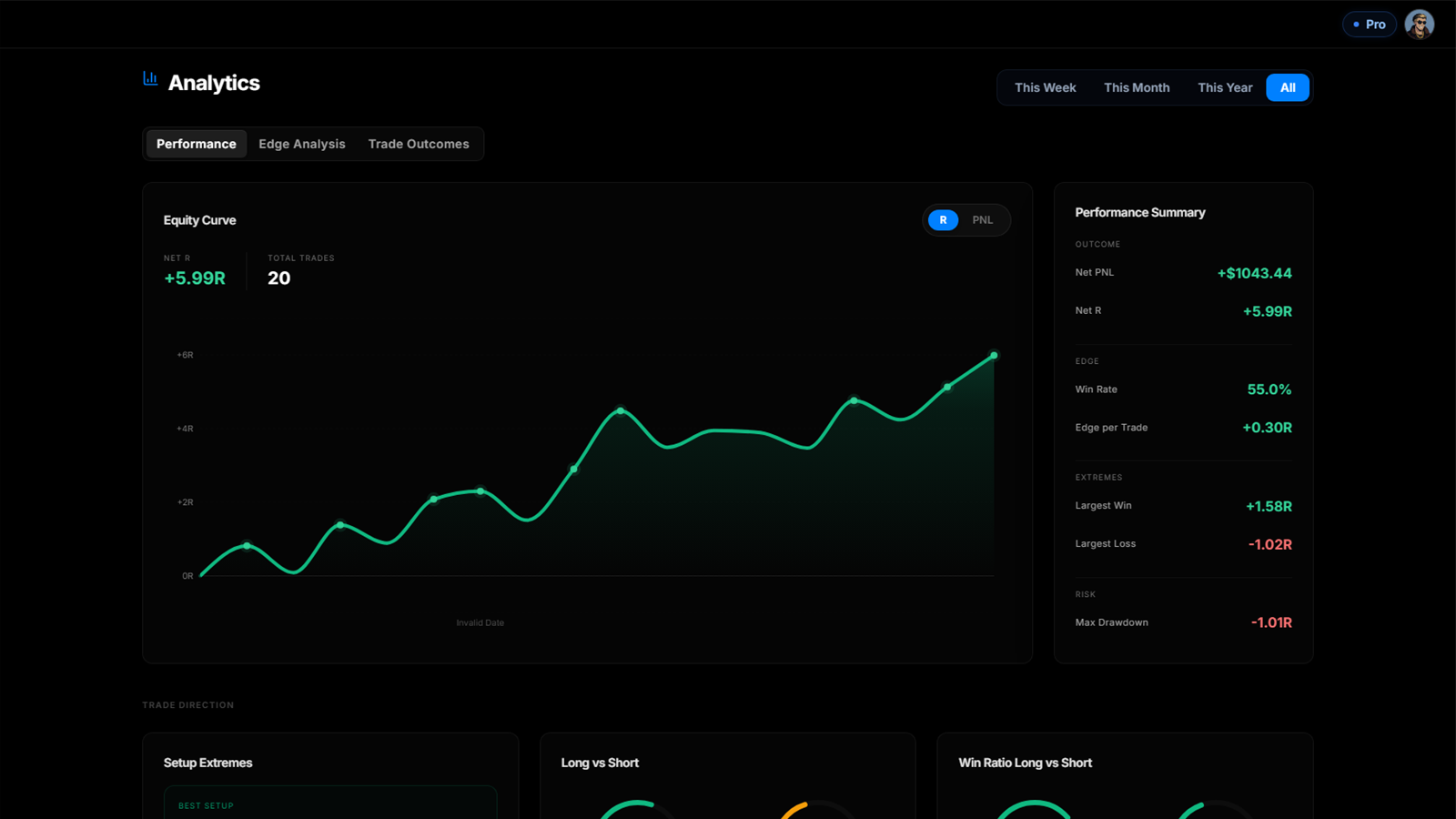Open the user profile avatar
Viewport: 1456px width, 819px height.
pyautogui.click(x=1419, y=25)
